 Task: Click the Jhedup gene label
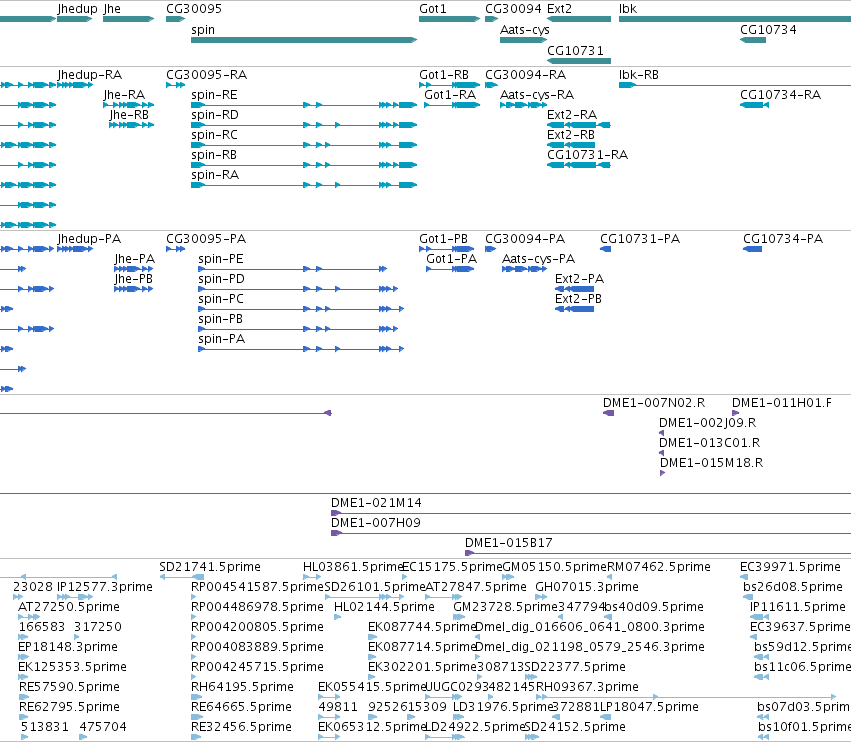(77, 9)
